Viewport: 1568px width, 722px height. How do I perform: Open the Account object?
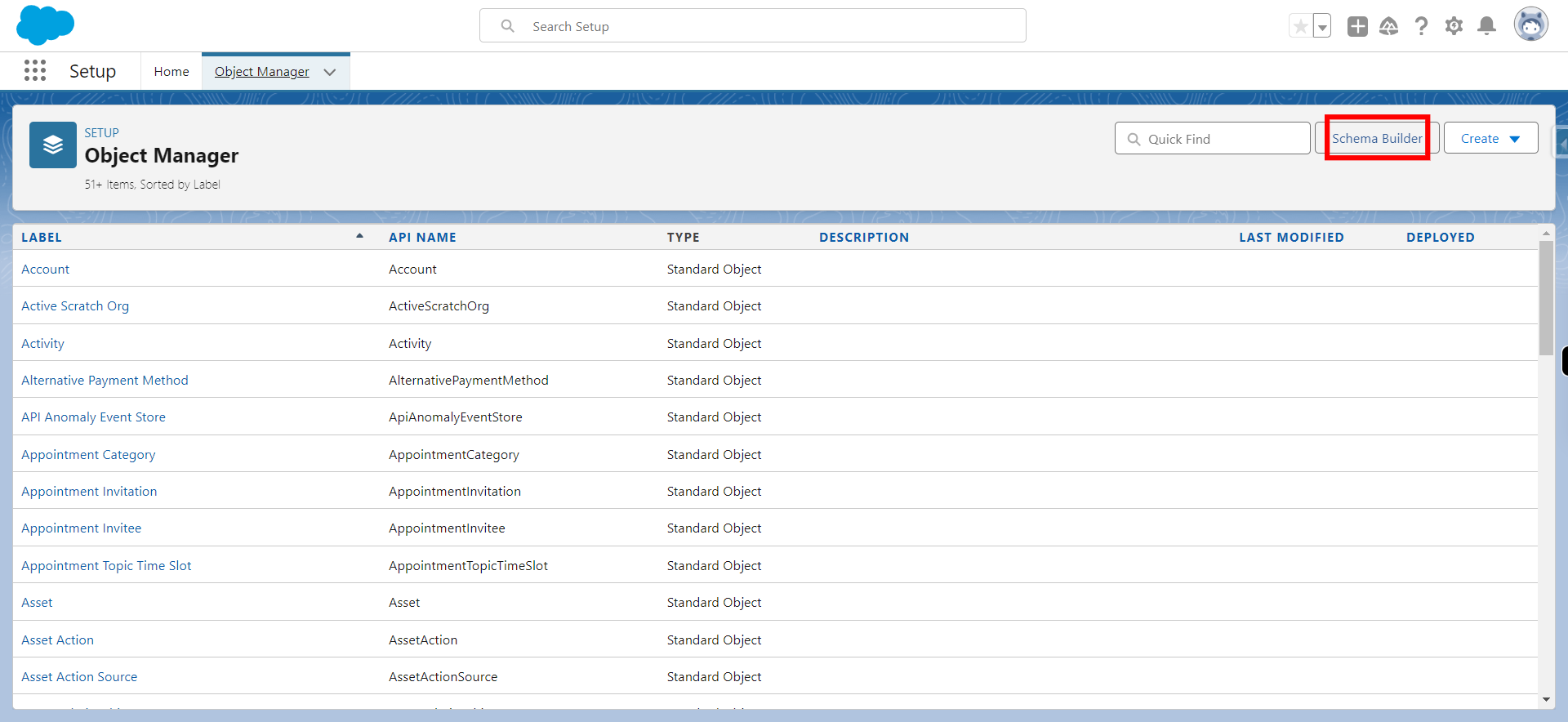click(x=46, y=270)
